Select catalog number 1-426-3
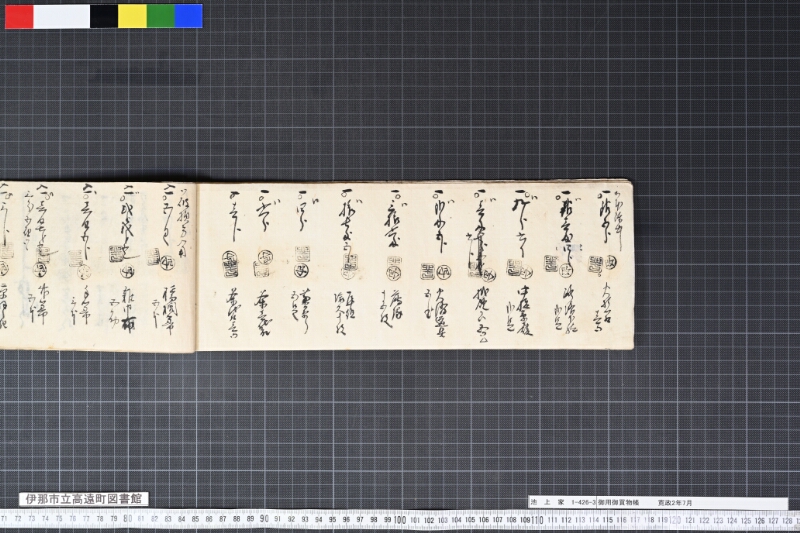The width and height of the screenshot is (800, 533). 584,502
